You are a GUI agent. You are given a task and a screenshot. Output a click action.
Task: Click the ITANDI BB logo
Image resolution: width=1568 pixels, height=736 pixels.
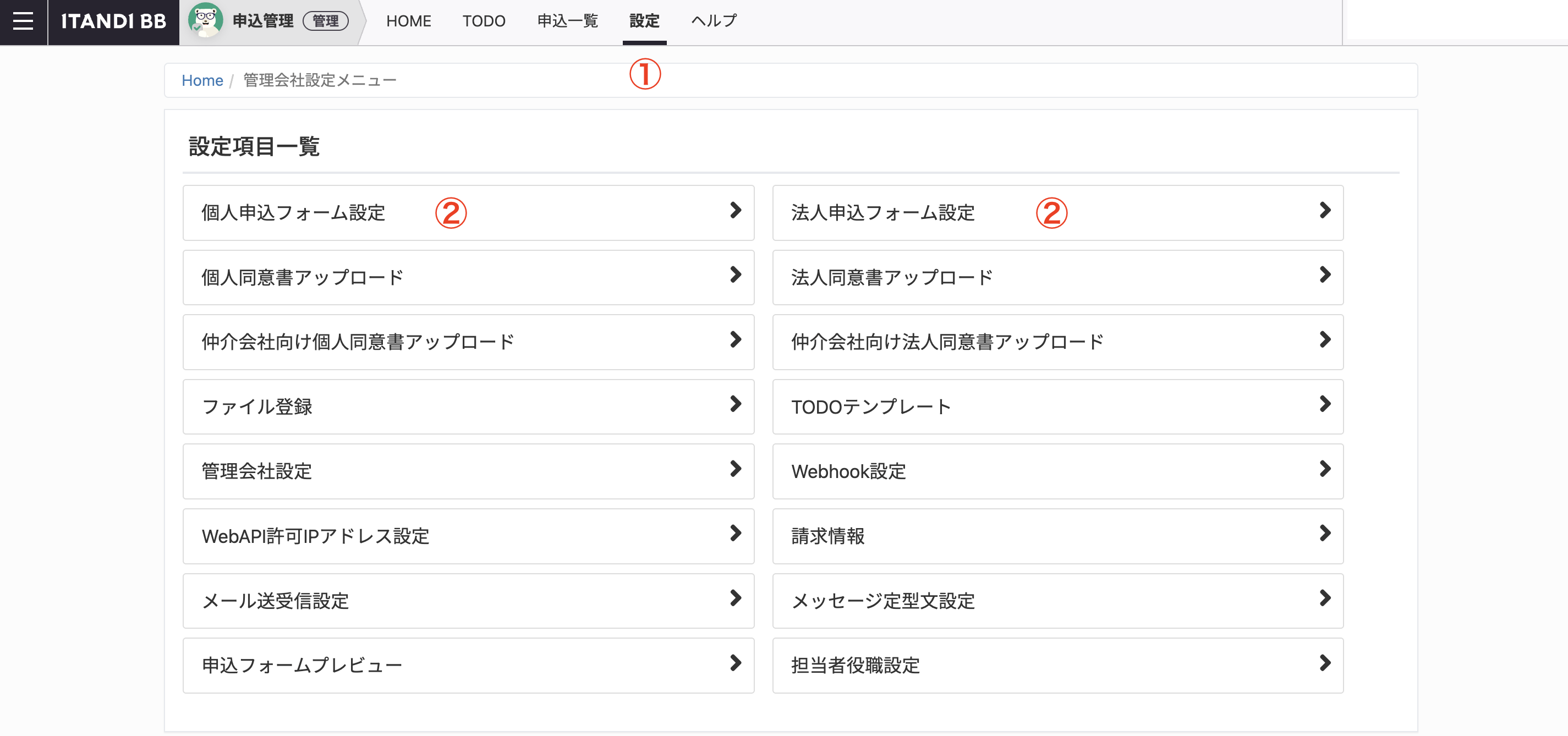click(113, 21)
